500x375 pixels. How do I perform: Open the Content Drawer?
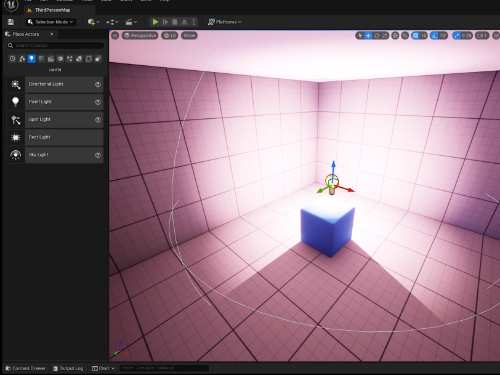(25, 368)
